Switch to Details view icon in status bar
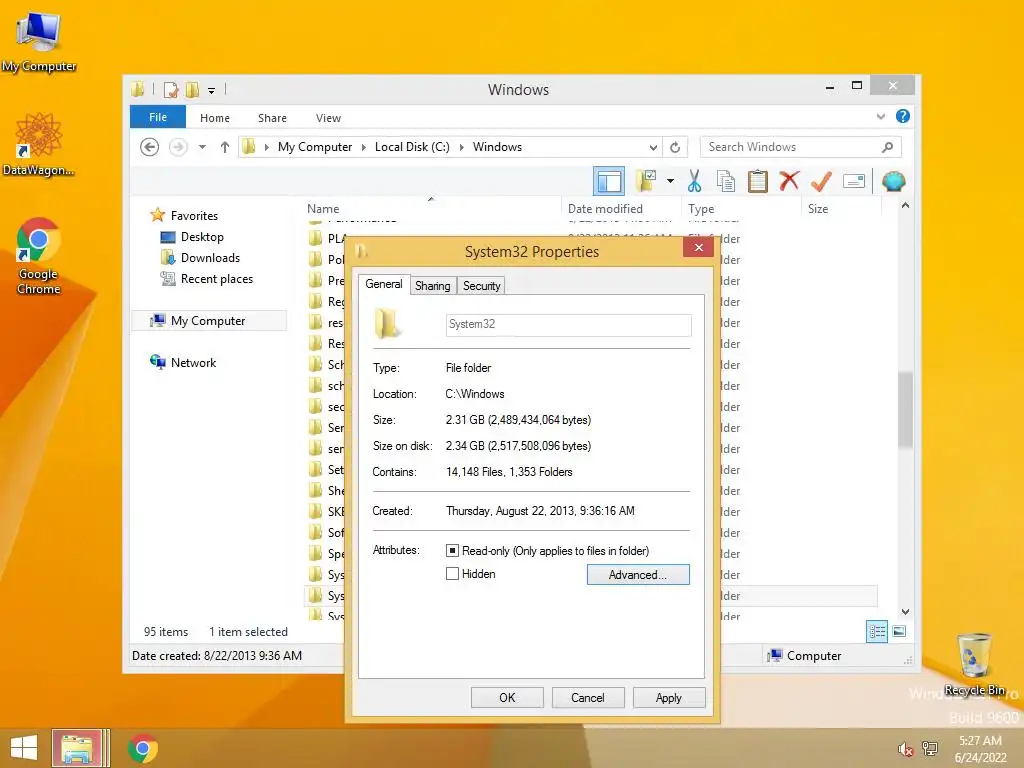This screenshot has height=768, width=1024. (877, 632)
